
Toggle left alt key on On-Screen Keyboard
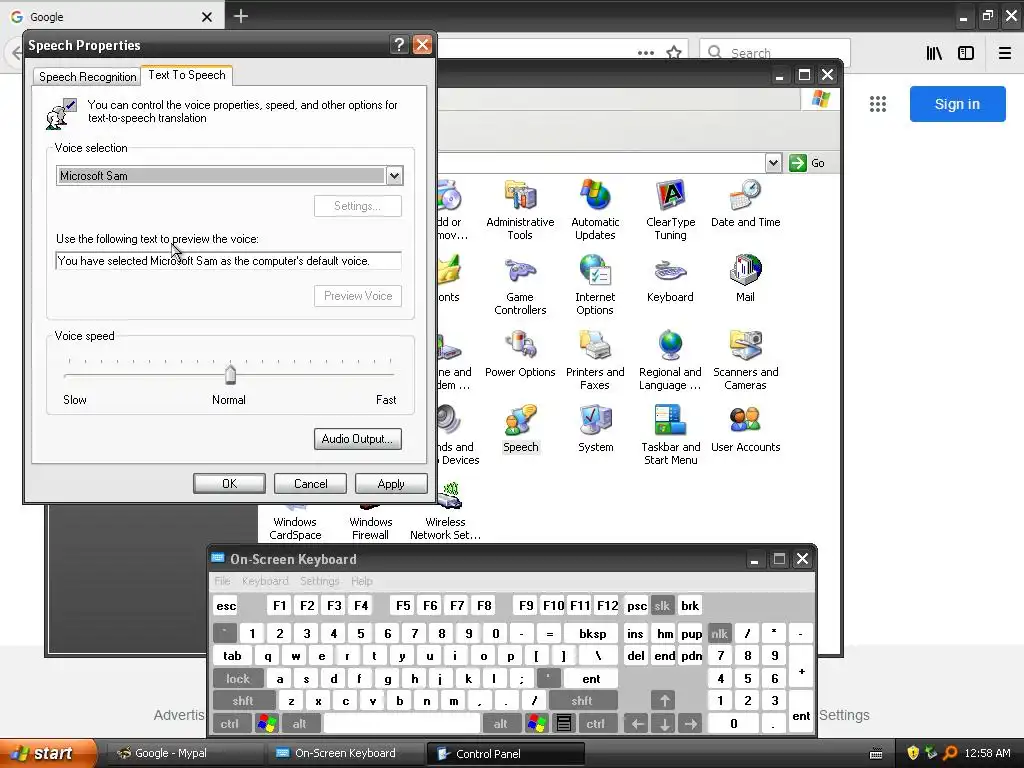(299, 724)
